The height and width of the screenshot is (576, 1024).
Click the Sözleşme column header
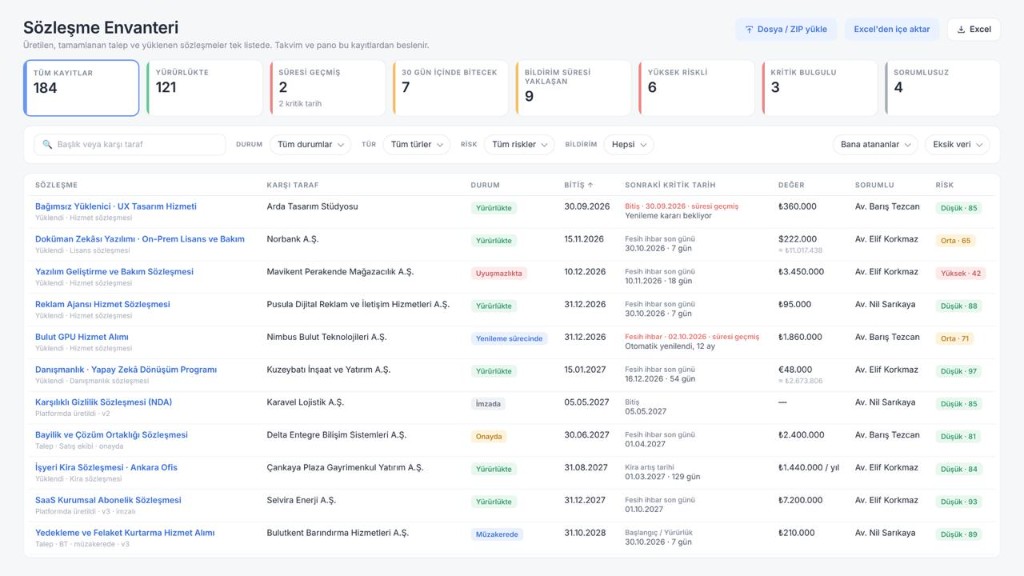pyautogui.click(x=56, y=185)
